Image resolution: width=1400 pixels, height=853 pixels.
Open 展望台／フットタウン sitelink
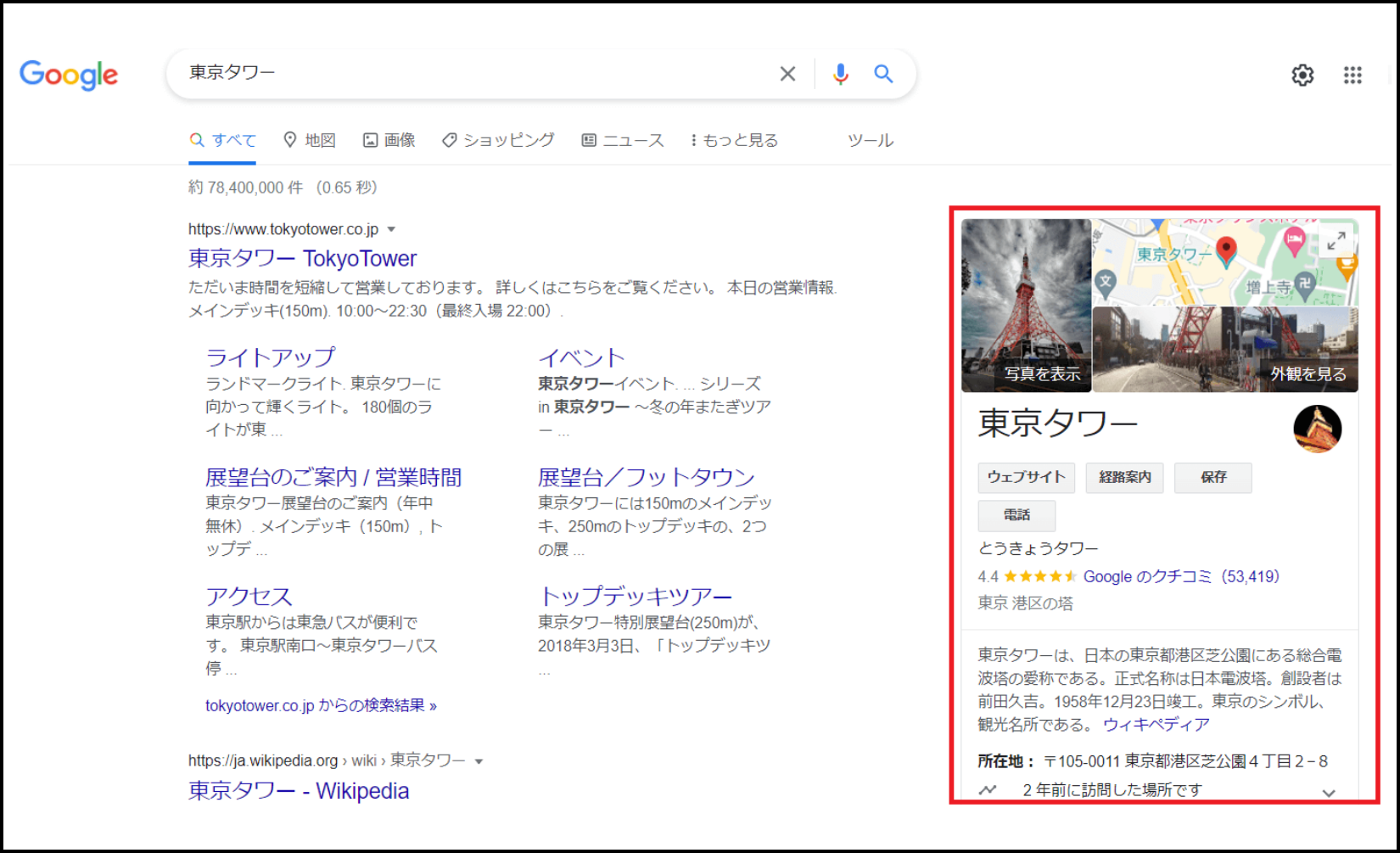pyautogui.click(x=647, y=477)
